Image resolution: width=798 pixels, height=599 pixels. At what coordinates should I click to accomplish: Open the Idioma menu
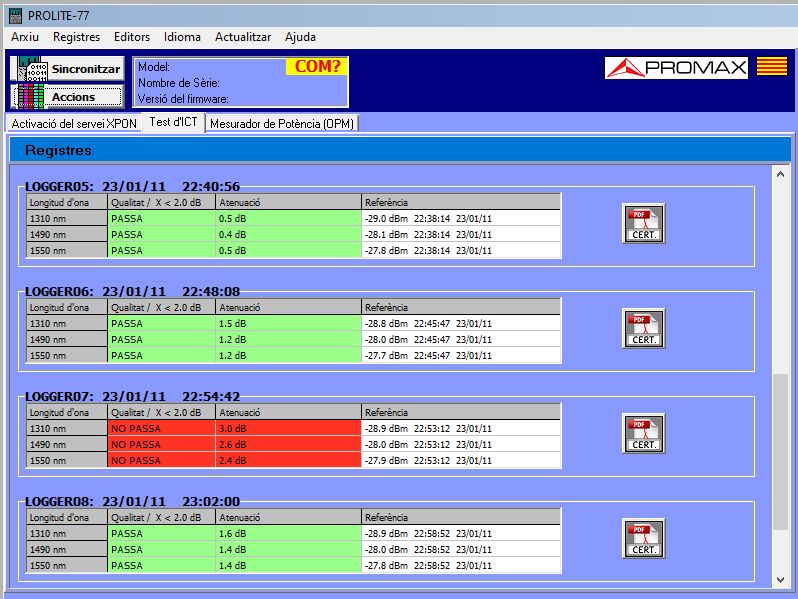click(182, 37)
